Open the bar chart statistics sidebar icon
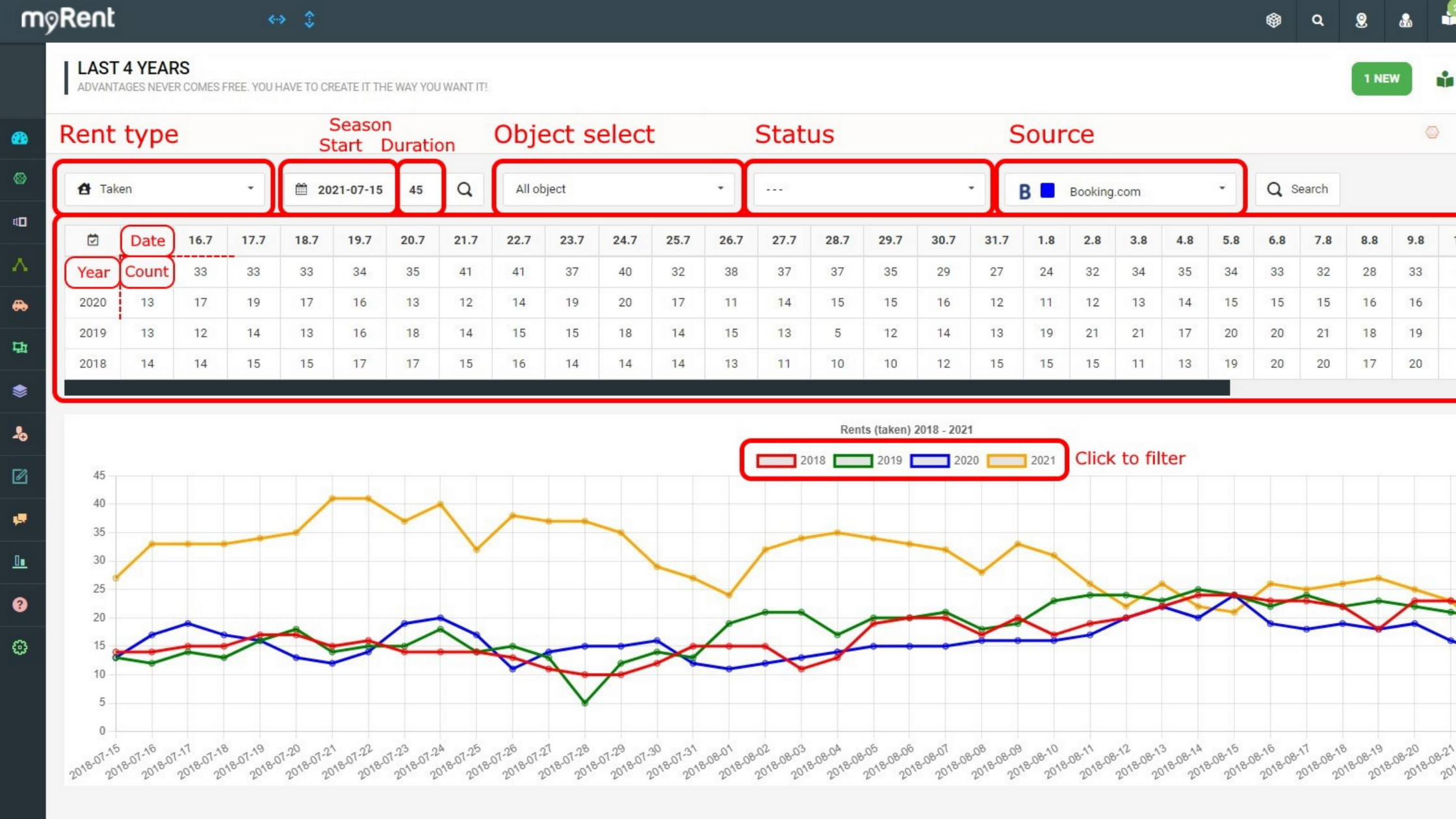The width and height of the screenshot is (1456, 819). coord(20,562)
